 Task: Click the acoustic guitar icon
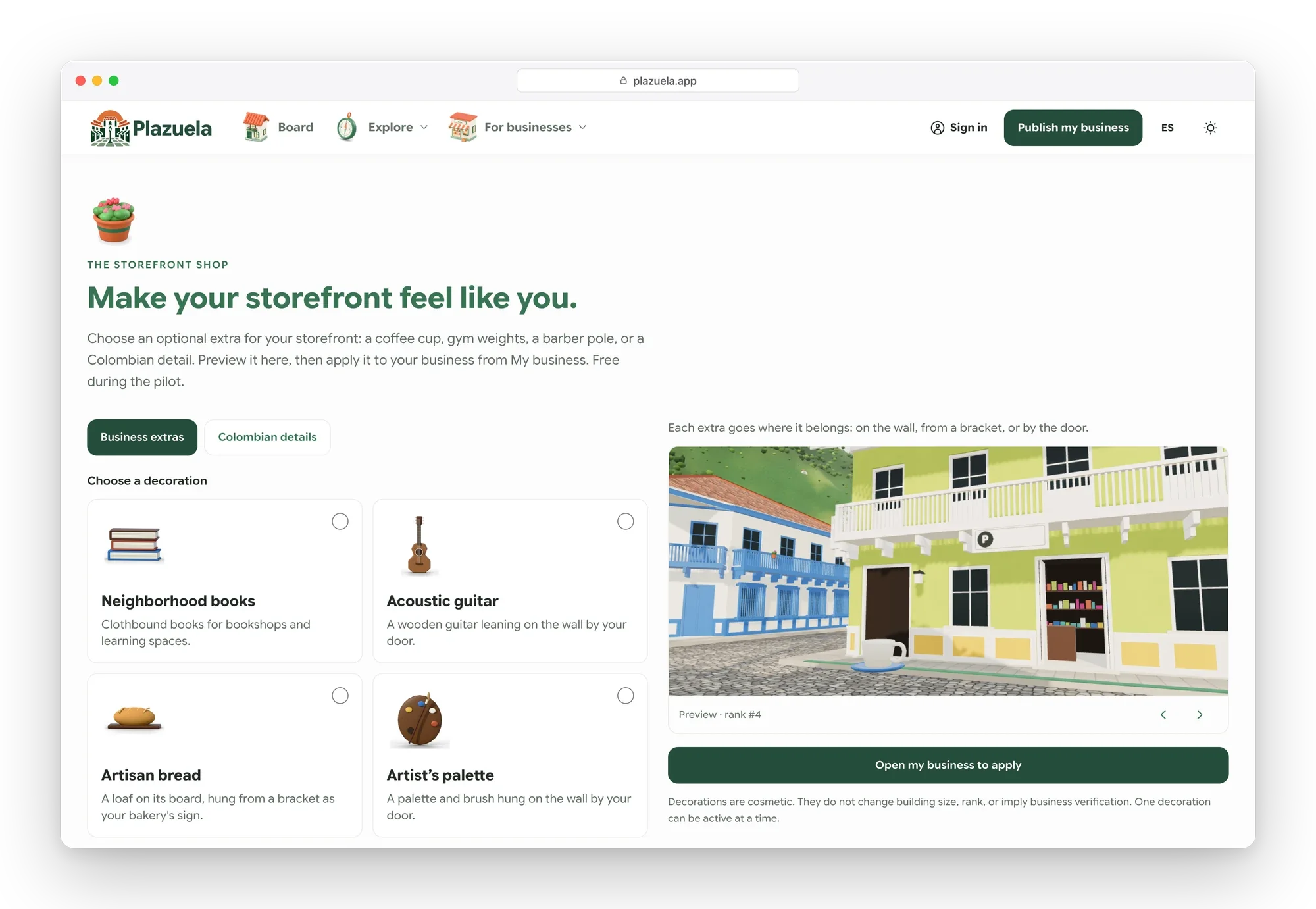click(419, 546)
